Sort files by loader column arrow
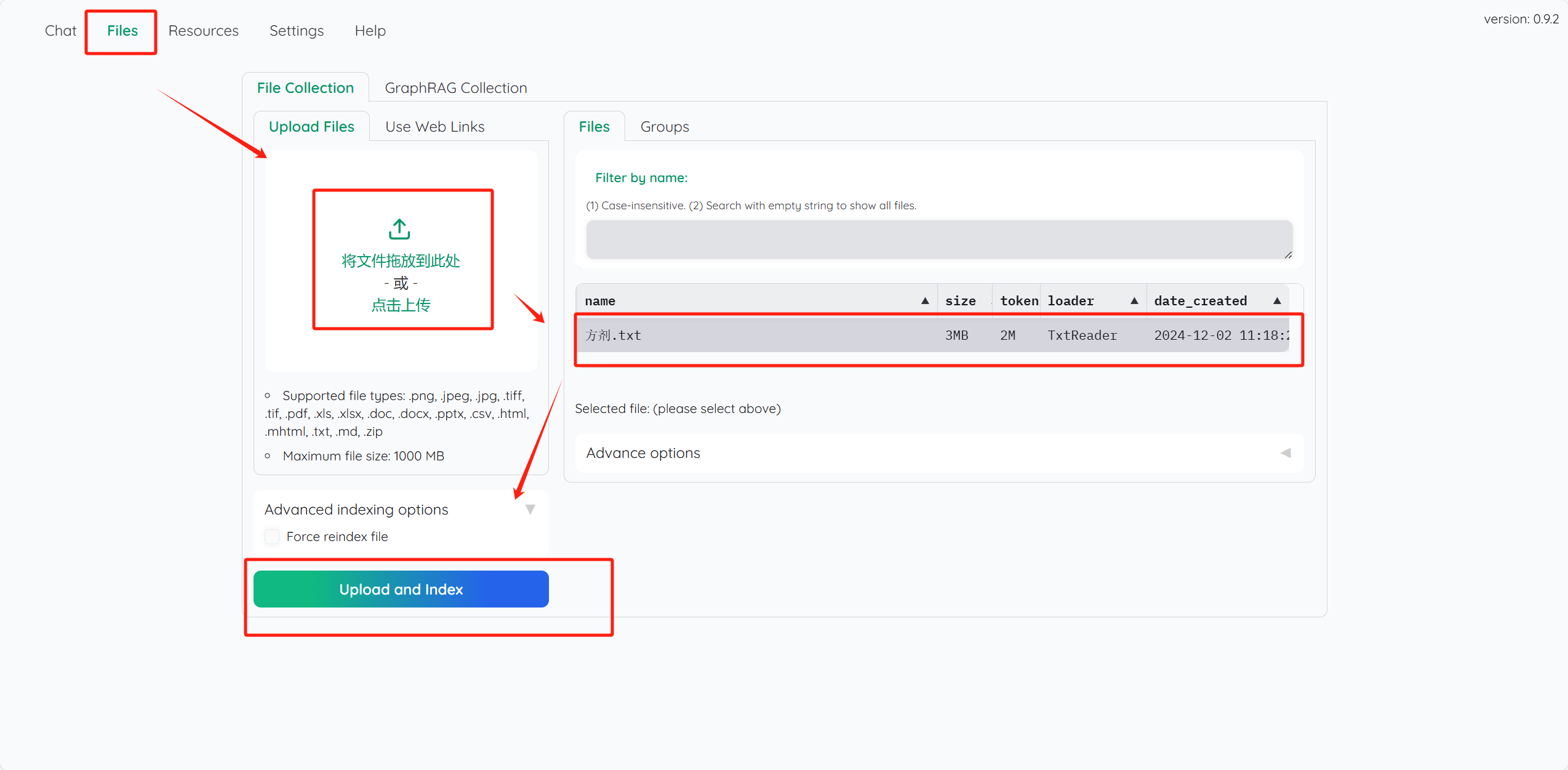The image size is (1568, 770). coord(1134,301)
